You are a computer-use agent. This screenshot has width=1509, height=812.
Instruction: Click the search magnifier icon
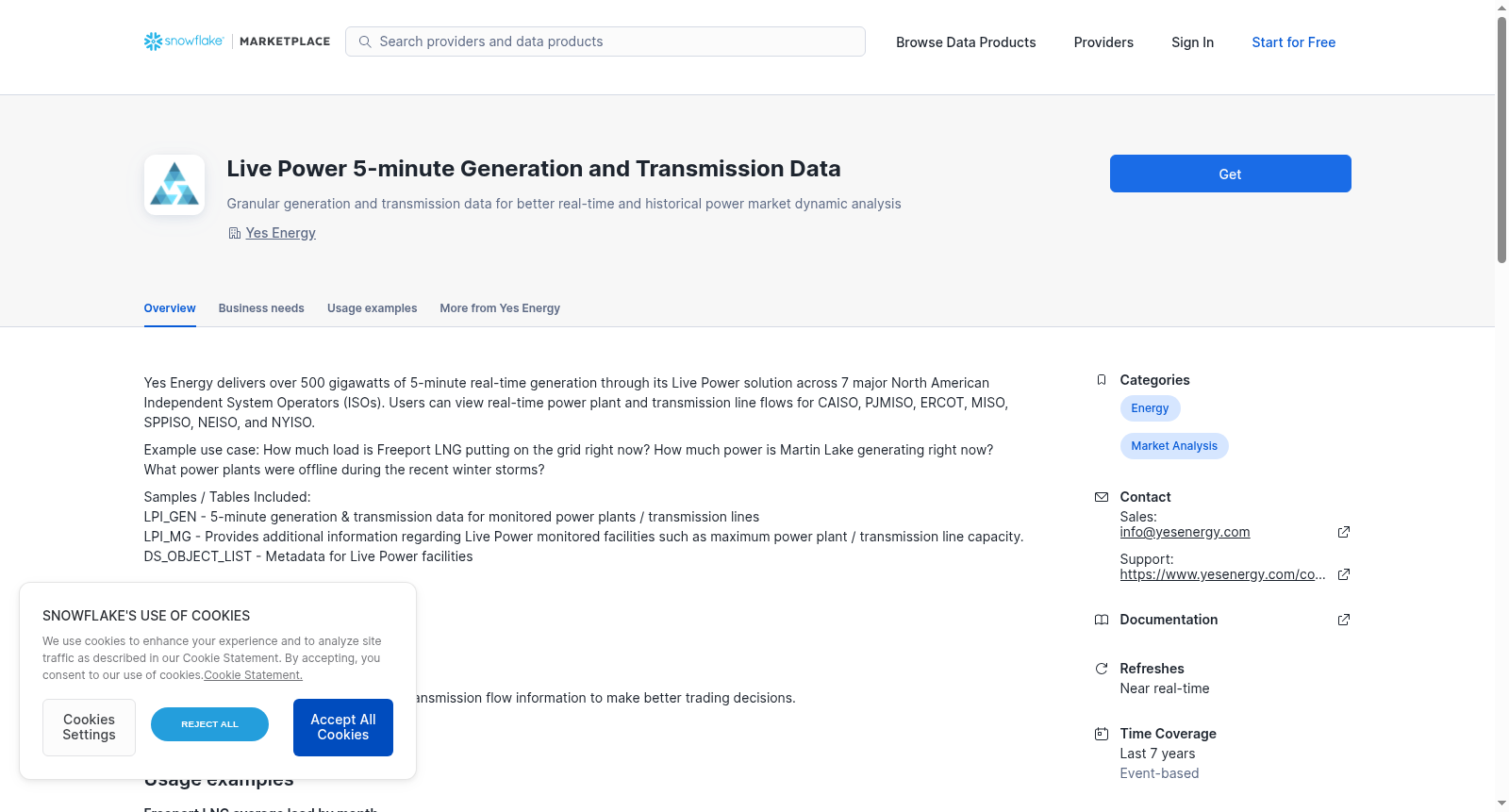365,41
